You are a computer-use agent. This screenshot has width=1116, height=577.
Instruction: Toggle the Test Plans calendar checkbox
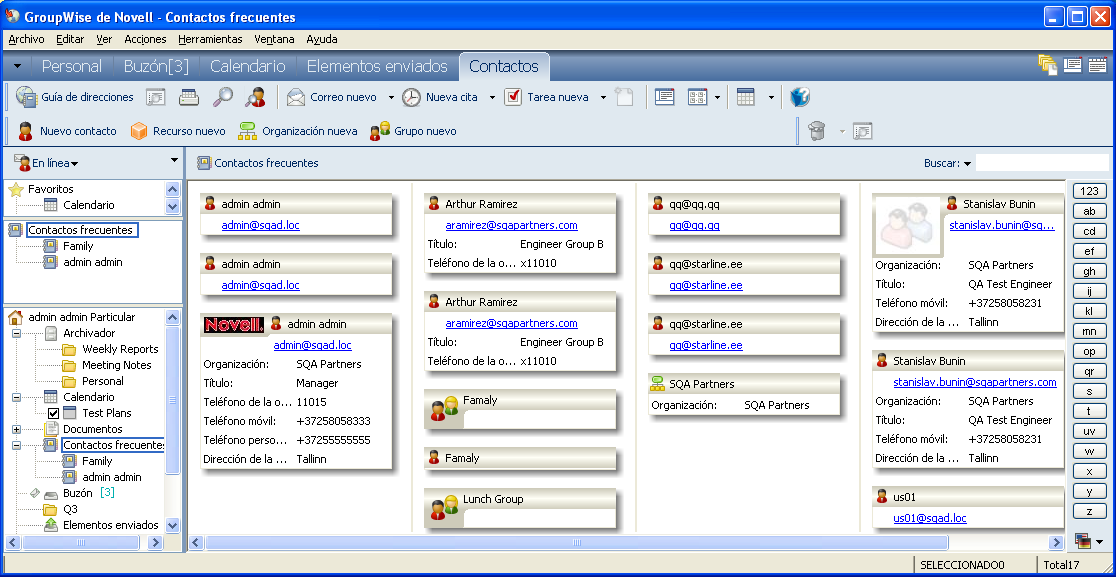point(53,413)
